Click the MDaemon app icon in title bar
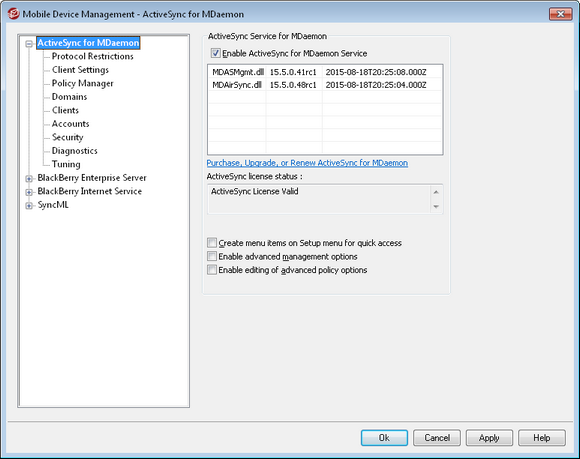Image resolution: width=580 pixels, height=459 pixels. point(13,14)
